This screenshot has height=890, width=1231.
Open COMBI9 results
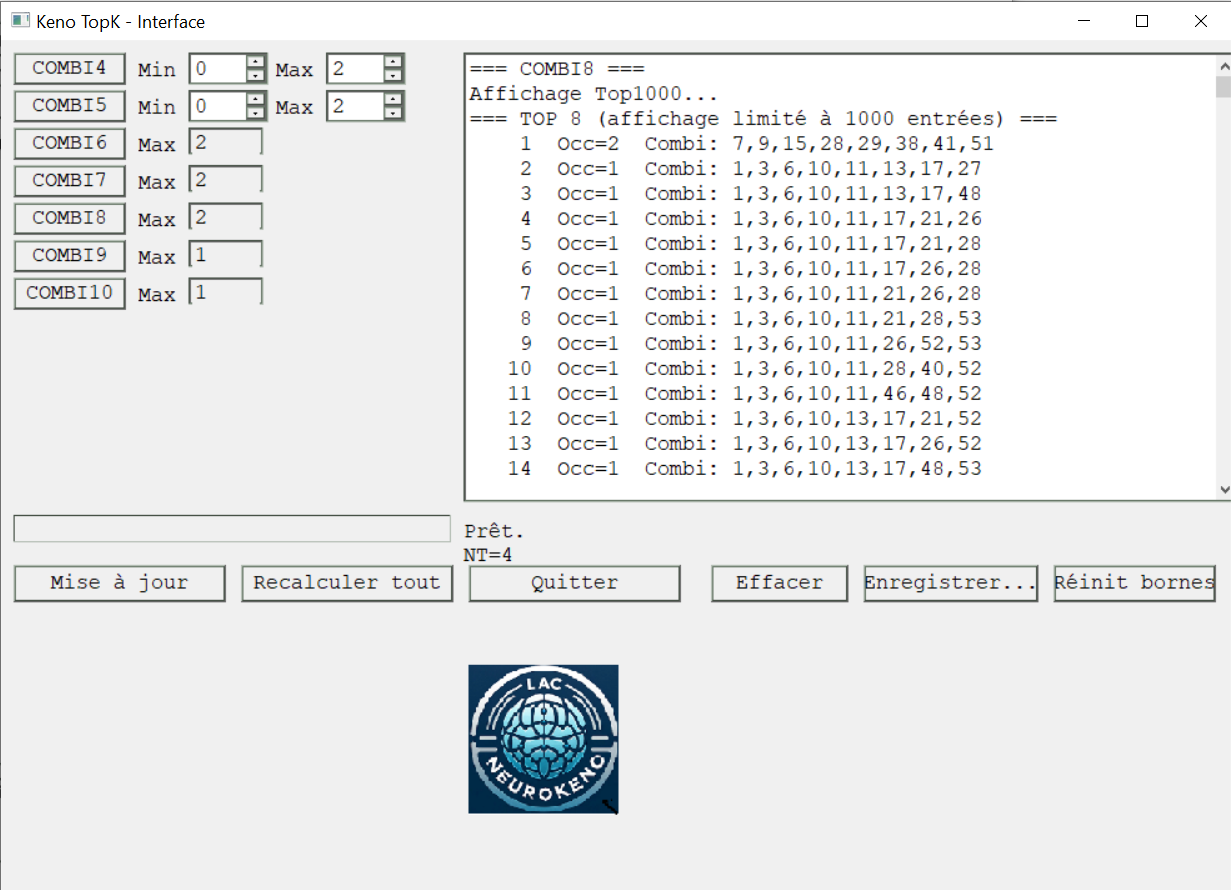tap(69, 256)
